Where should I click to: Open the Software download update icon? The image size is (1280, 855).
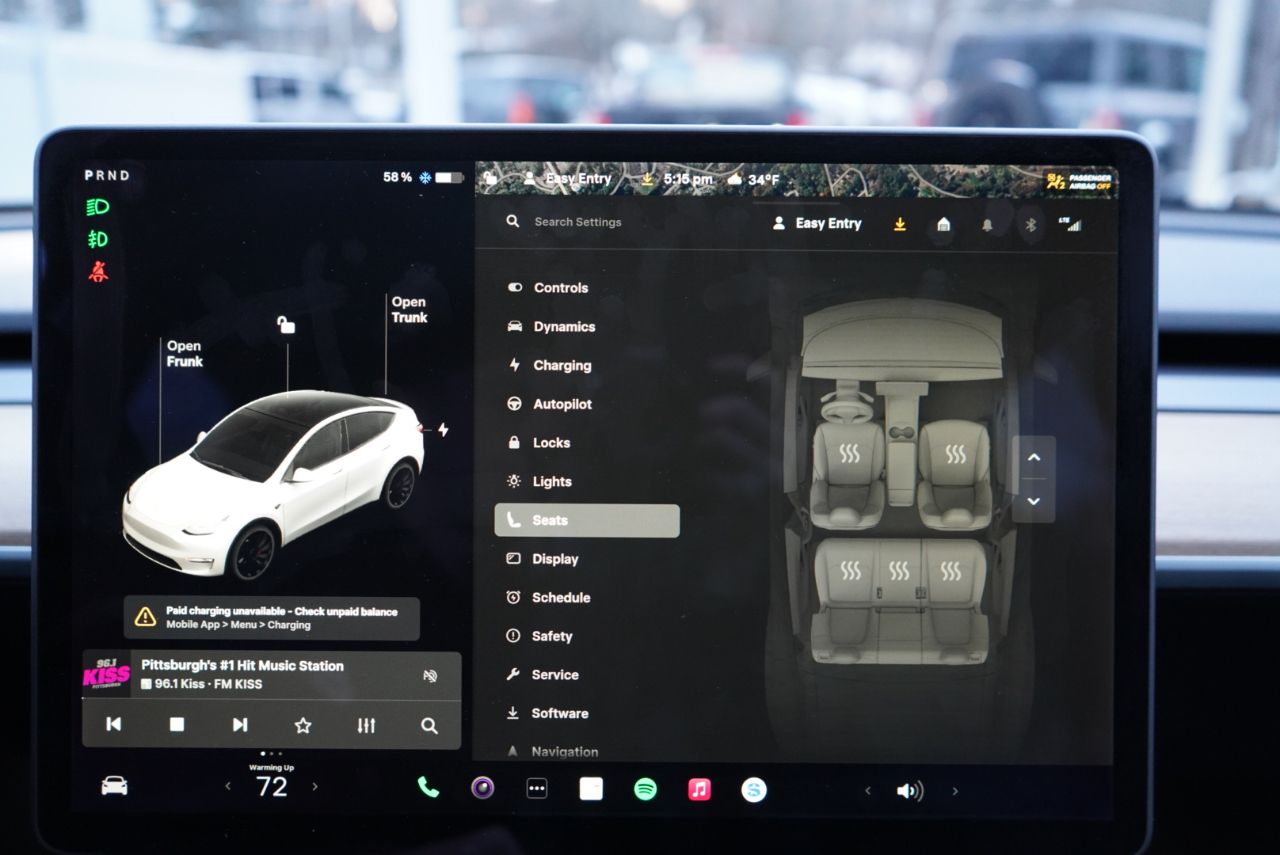[x=899, y=224]
